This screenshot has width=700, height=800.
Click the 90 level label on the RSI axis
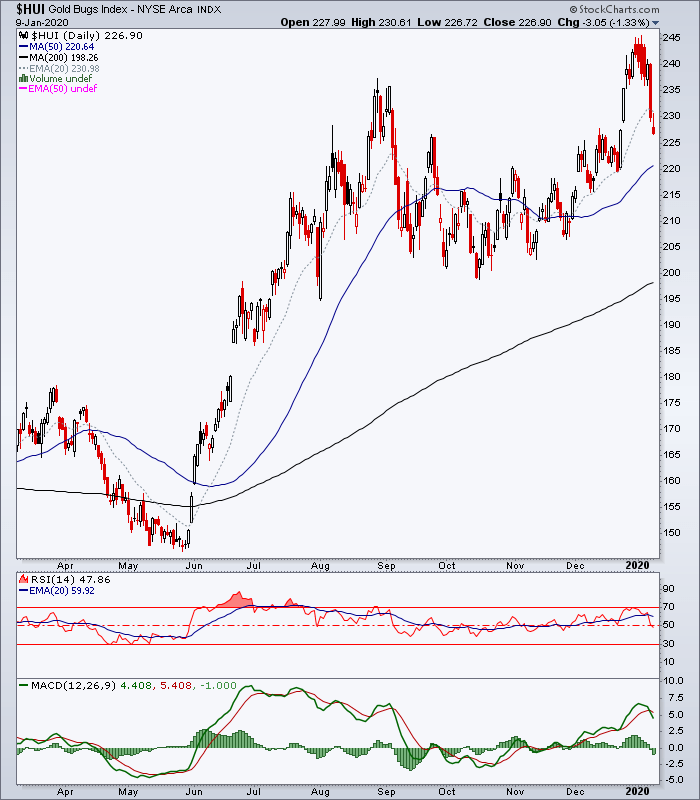tap(668, 588)
